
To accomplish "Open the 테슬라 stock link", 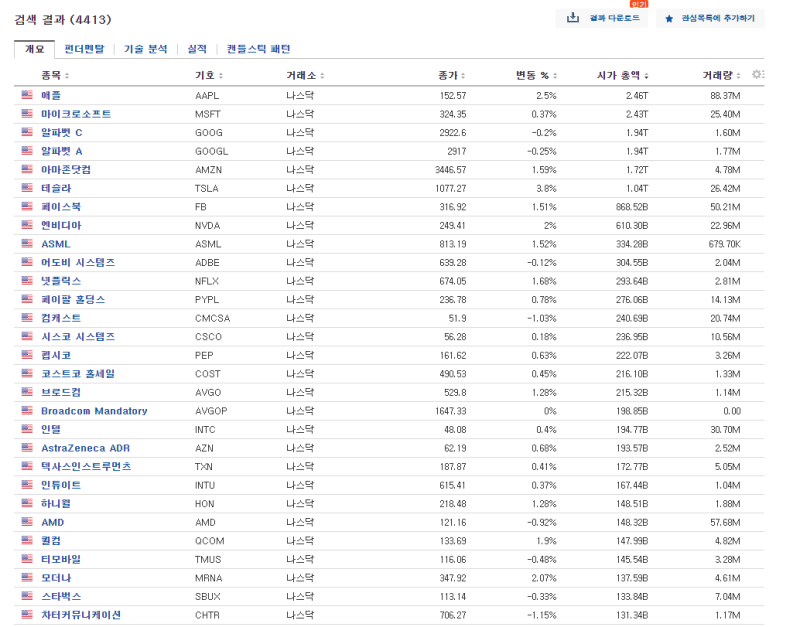I will (x=56, y=188).
